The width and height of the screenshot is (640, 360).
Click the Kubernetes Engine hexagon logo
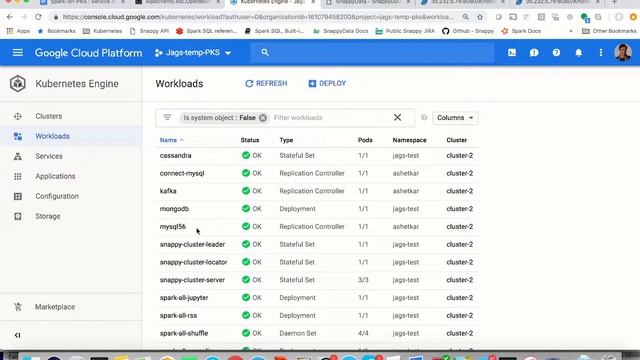pyautogui.click(x=18, y=84)
